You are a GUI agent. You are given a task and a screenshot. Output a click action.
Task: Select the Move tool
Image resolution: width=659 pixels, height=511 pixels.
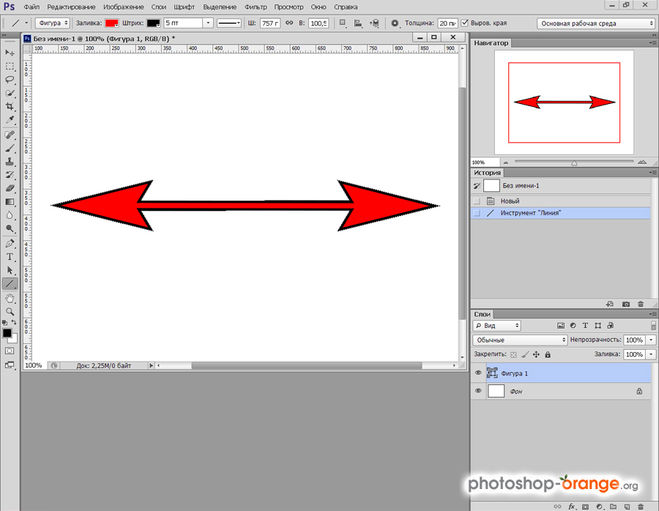(x=10, y=53)
